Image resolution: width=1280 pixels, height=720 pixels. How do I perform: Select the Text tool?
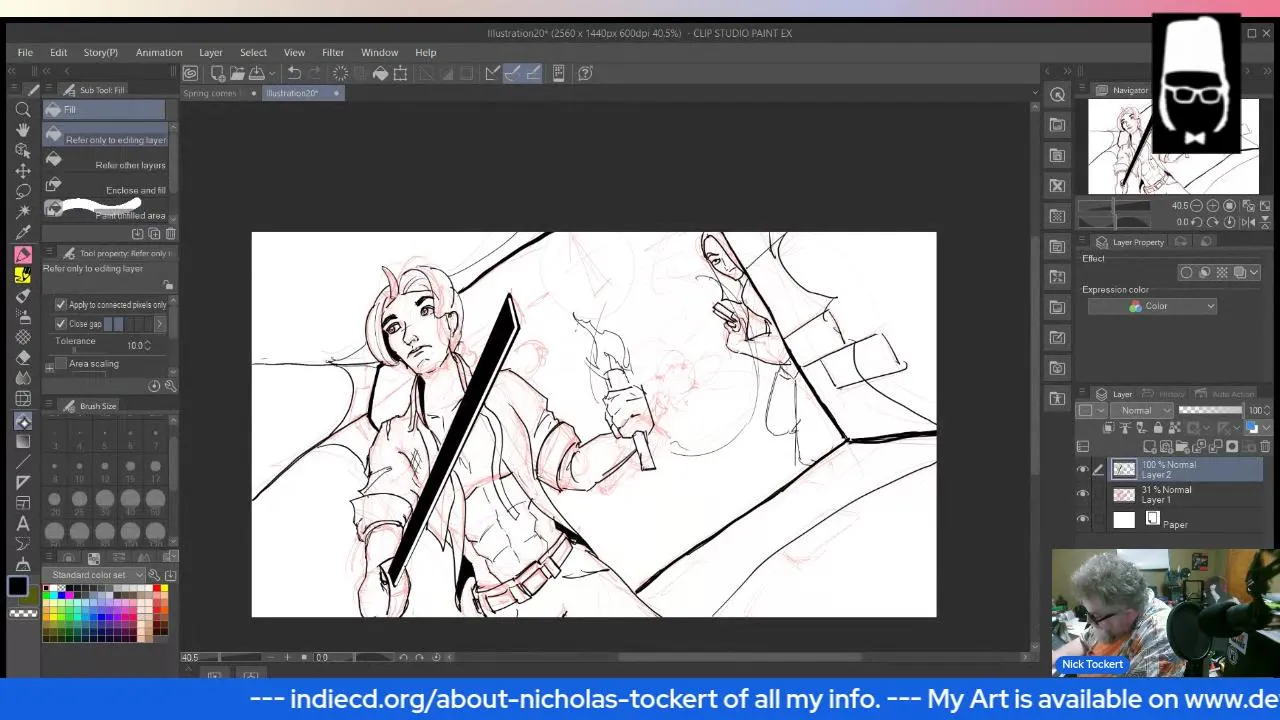pyautogui.click(x=23, y=523)
